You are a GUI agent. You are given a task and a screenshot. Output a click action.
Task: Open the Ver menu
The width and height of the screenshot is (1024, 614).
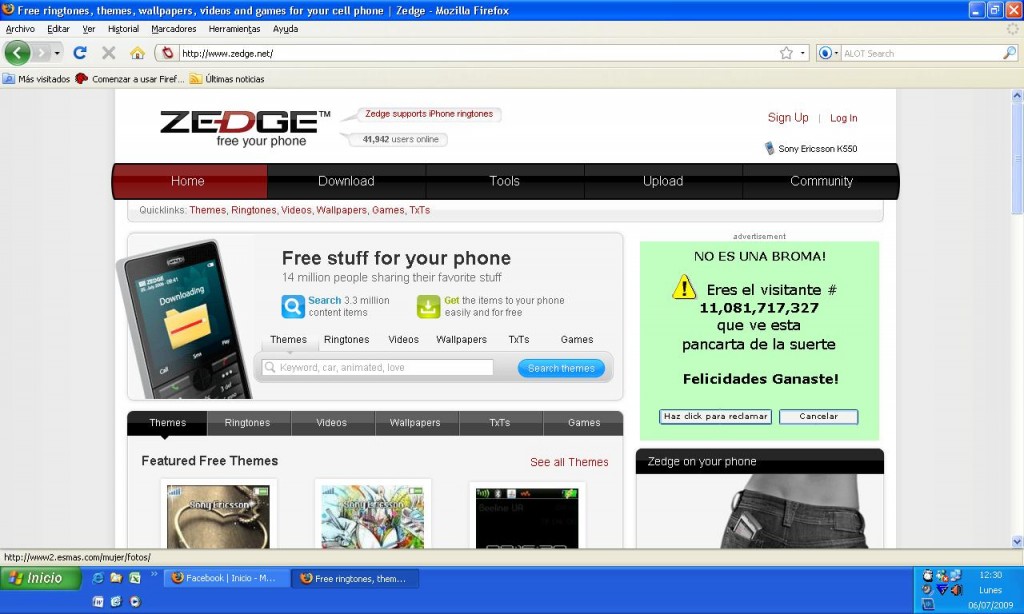pyautogui.click(x=89, y=29)
